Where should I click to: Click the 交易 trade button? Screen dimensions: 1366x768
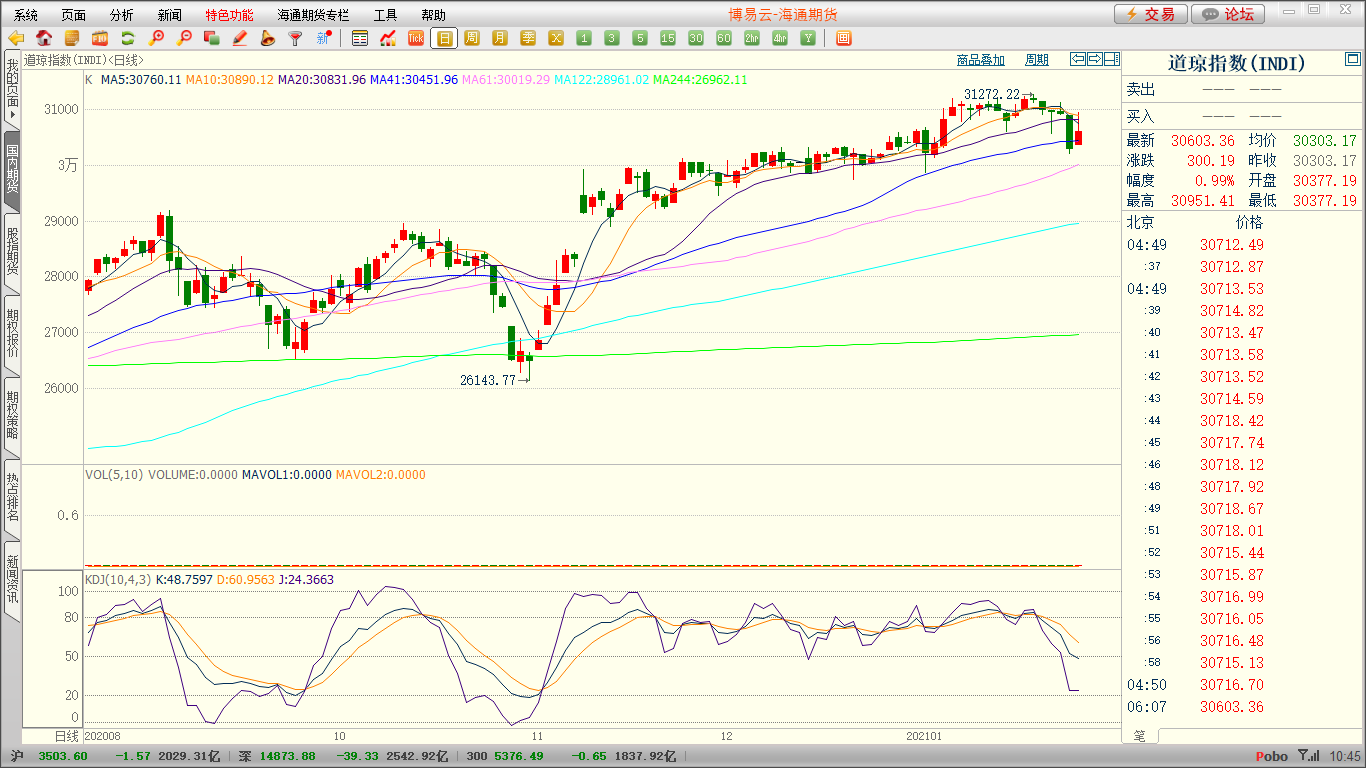point(1151,14)
